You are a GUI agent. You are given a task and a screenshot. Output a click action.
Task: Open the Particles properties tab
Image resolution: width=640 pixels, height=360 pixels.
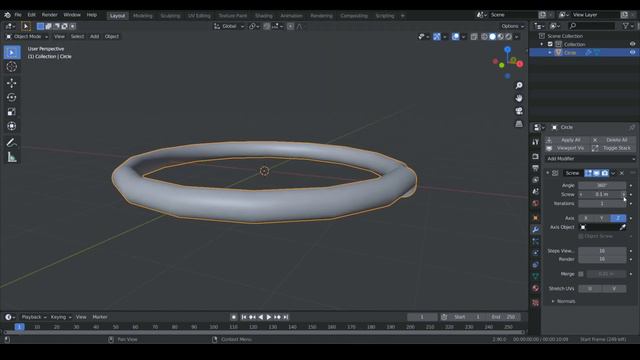pyautogui.click(x=536, y=242)
